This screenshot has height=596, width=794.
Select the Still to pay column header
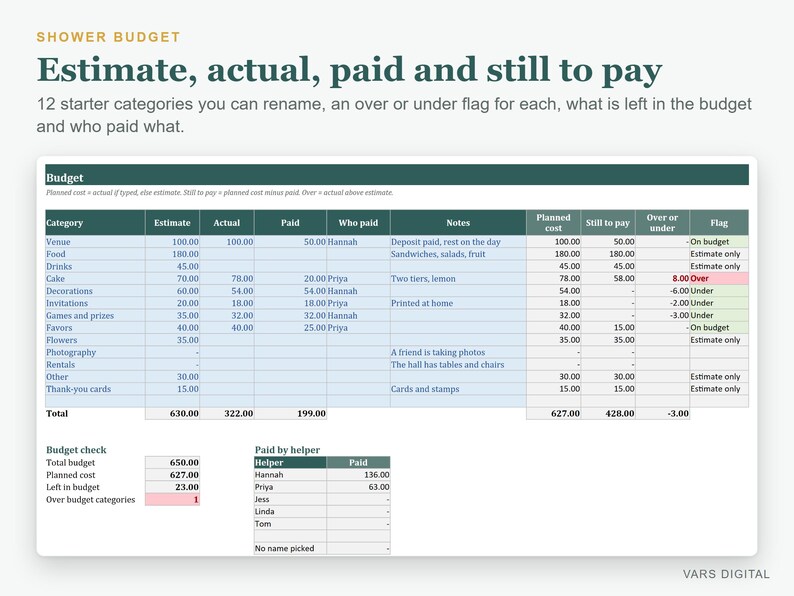[x=608, y=223]
